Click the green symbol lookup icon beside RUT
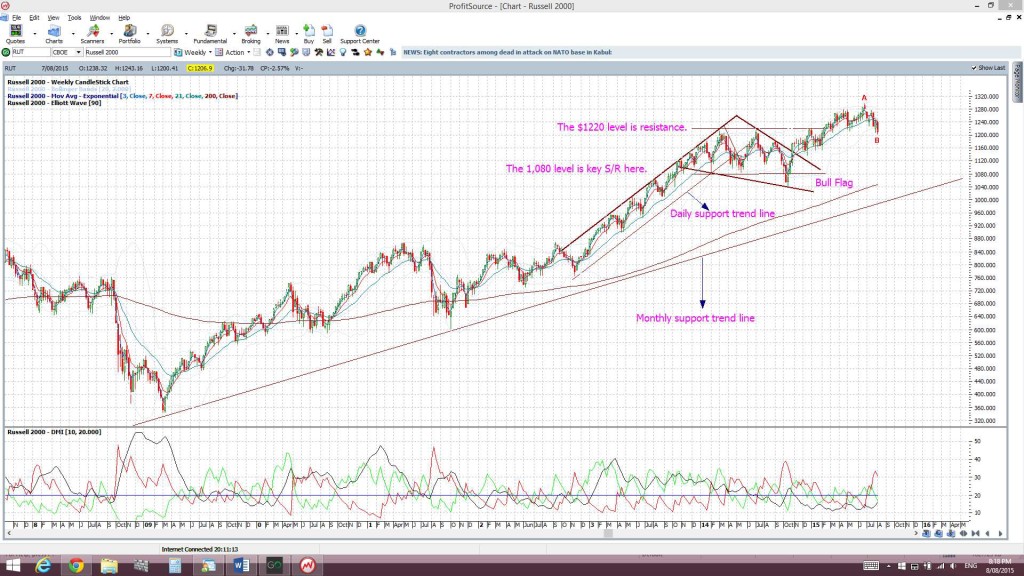 [6, 52]
